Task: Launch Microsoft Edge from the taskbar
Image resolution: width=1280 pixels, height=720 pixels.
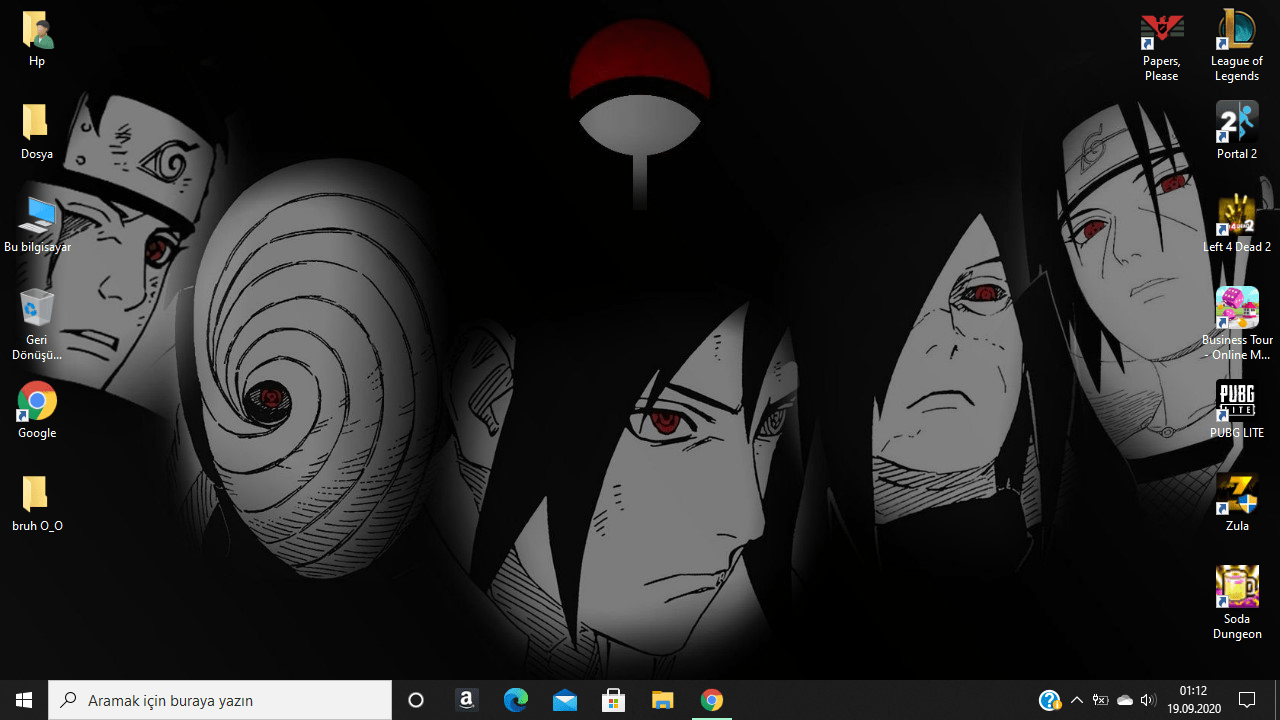Action: coord(515,700)
